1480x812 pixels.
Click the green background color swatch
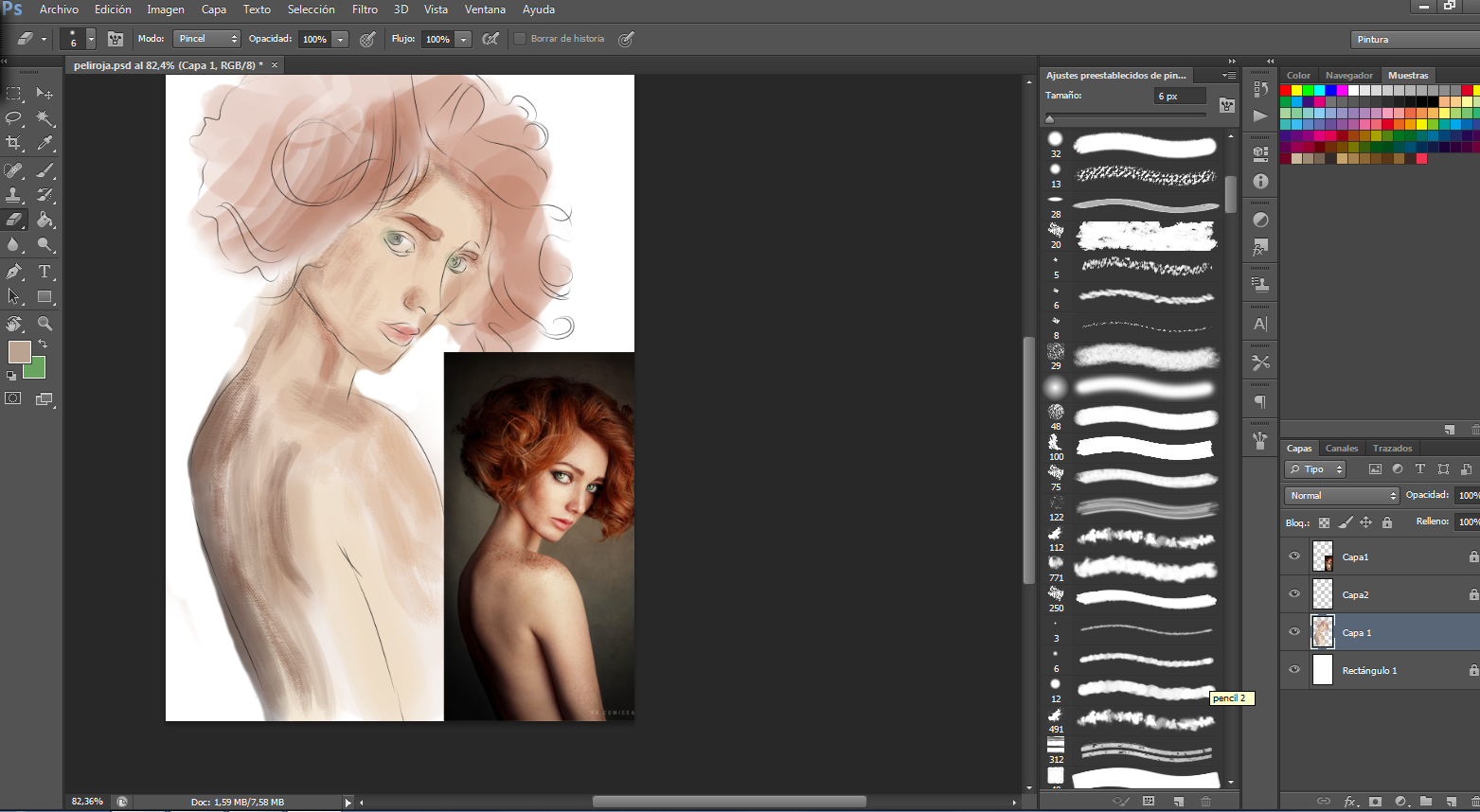pos(37,370)
